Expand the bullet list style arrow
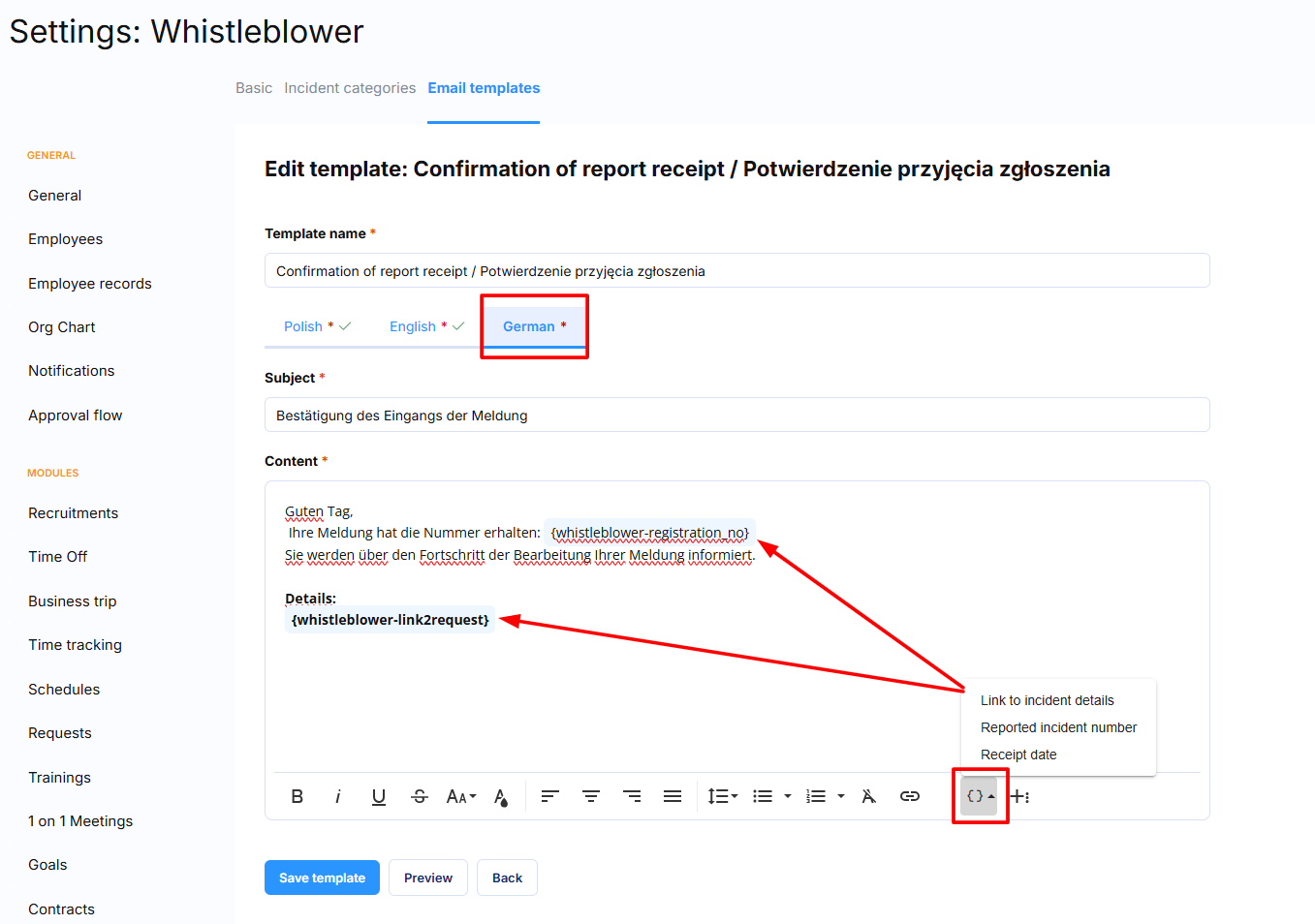This screenshot has height=924, width=1315. click(x=788, y=796)
